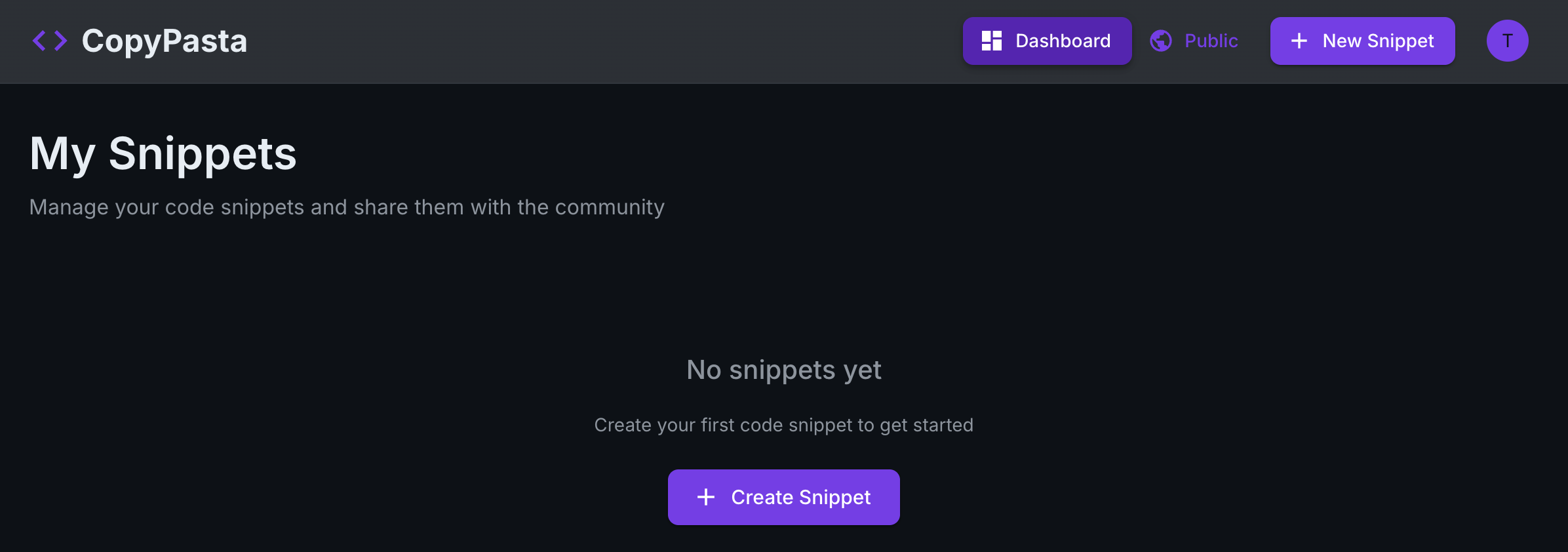Click the Public globe icon
The image size is (1568, 552).
coord(1161,41)
